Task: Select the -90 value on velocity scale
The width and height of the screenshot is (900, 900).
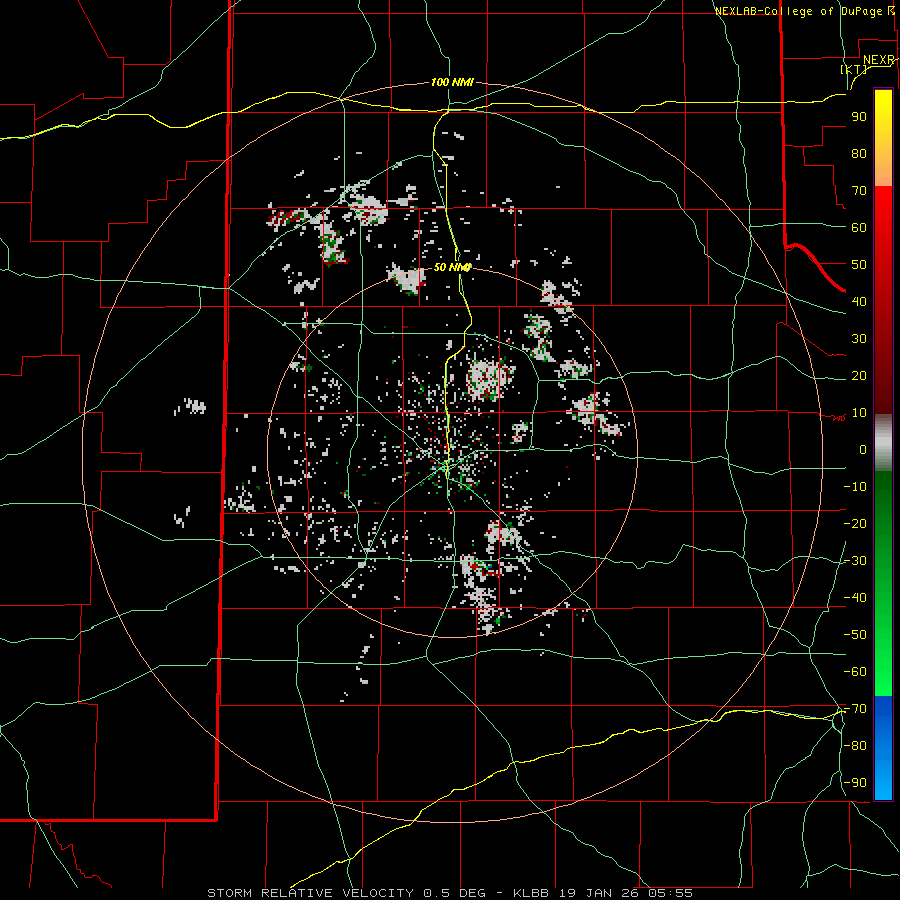Action: point(855,783)
